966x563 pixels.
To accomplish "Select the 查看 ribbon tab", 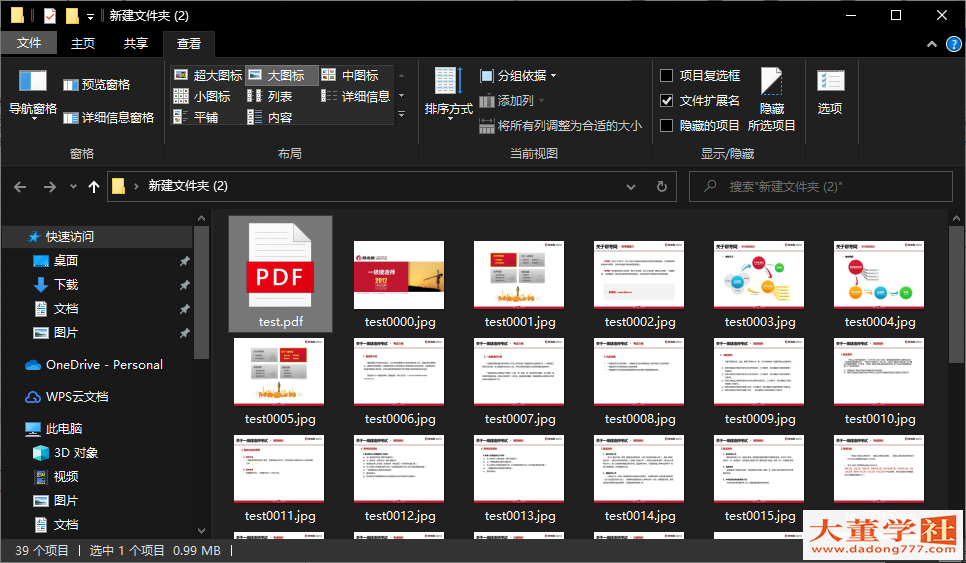I will pyautogui.click(x=189, y=43).
